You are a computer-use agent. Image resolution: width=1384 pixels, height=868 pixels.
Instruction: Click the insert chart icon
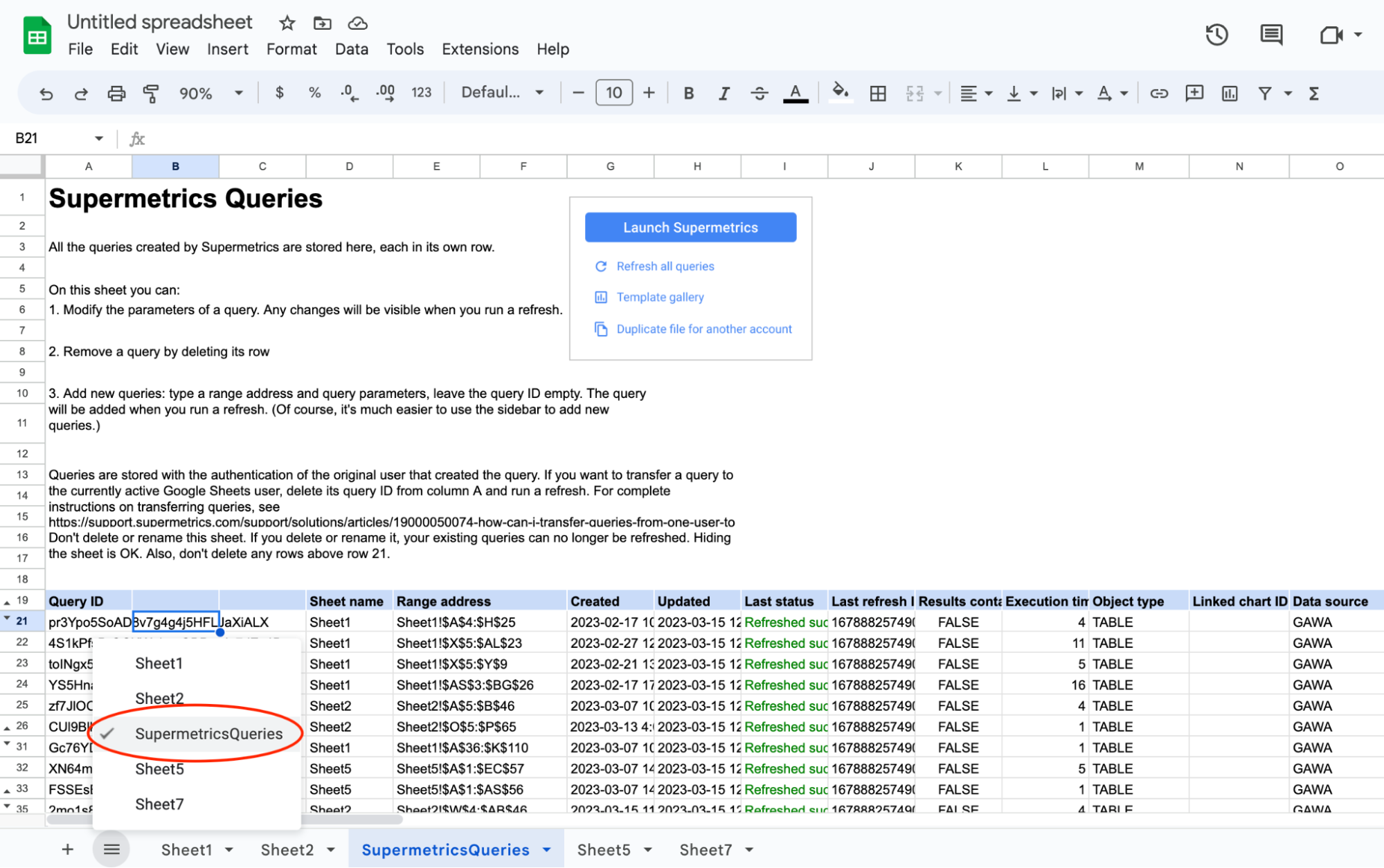[1230, 93]
